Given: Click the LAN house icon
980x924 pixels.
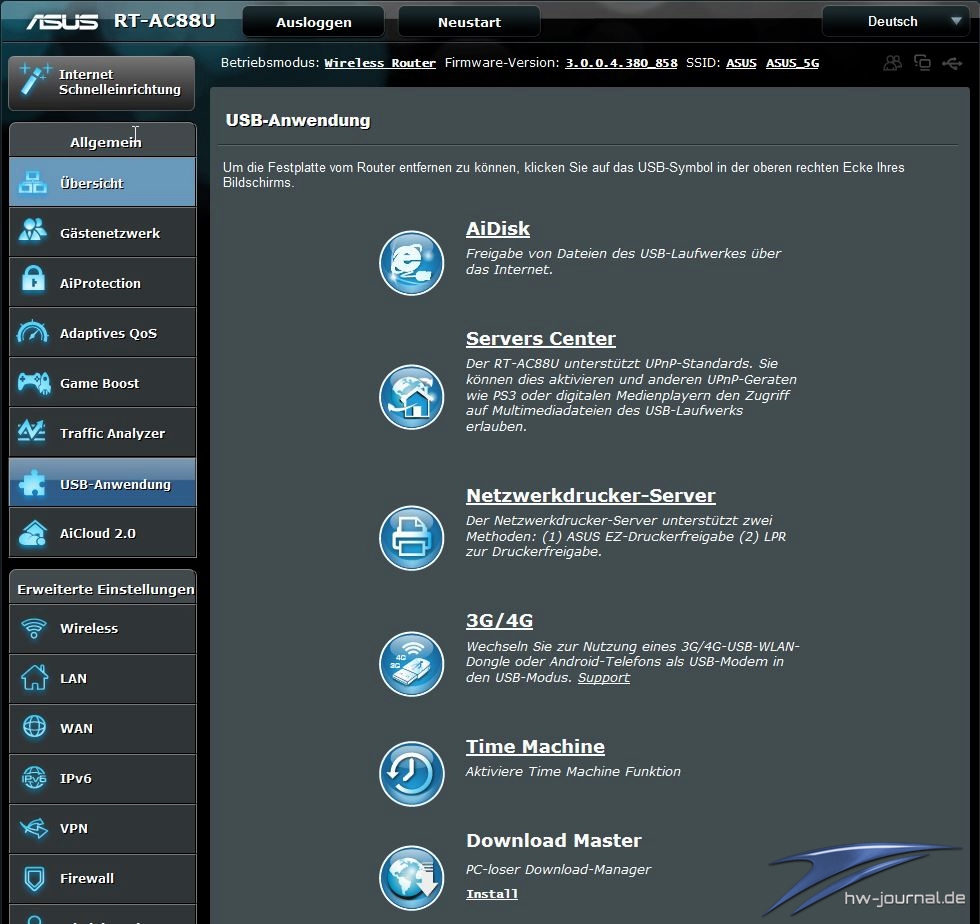Looking at the screenshot, I should [x=34, y=677].
